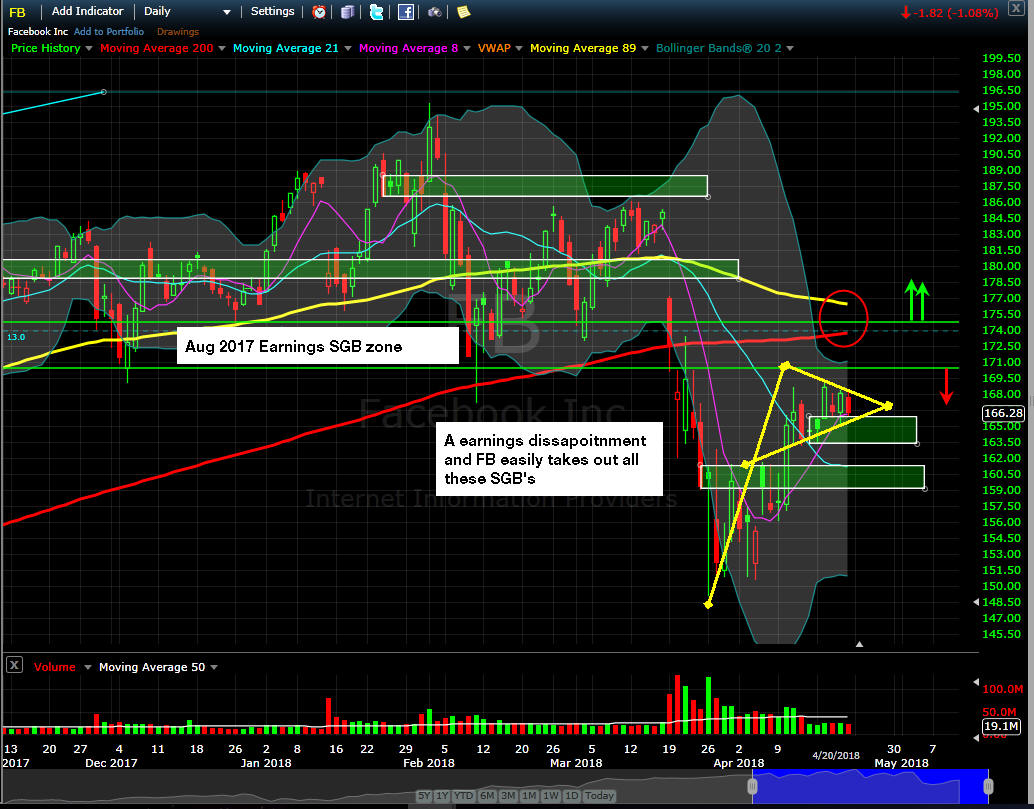Viewport: 1034px width, 809px height.
Task: Click the Facebook Inc company name
Action: 38,32
